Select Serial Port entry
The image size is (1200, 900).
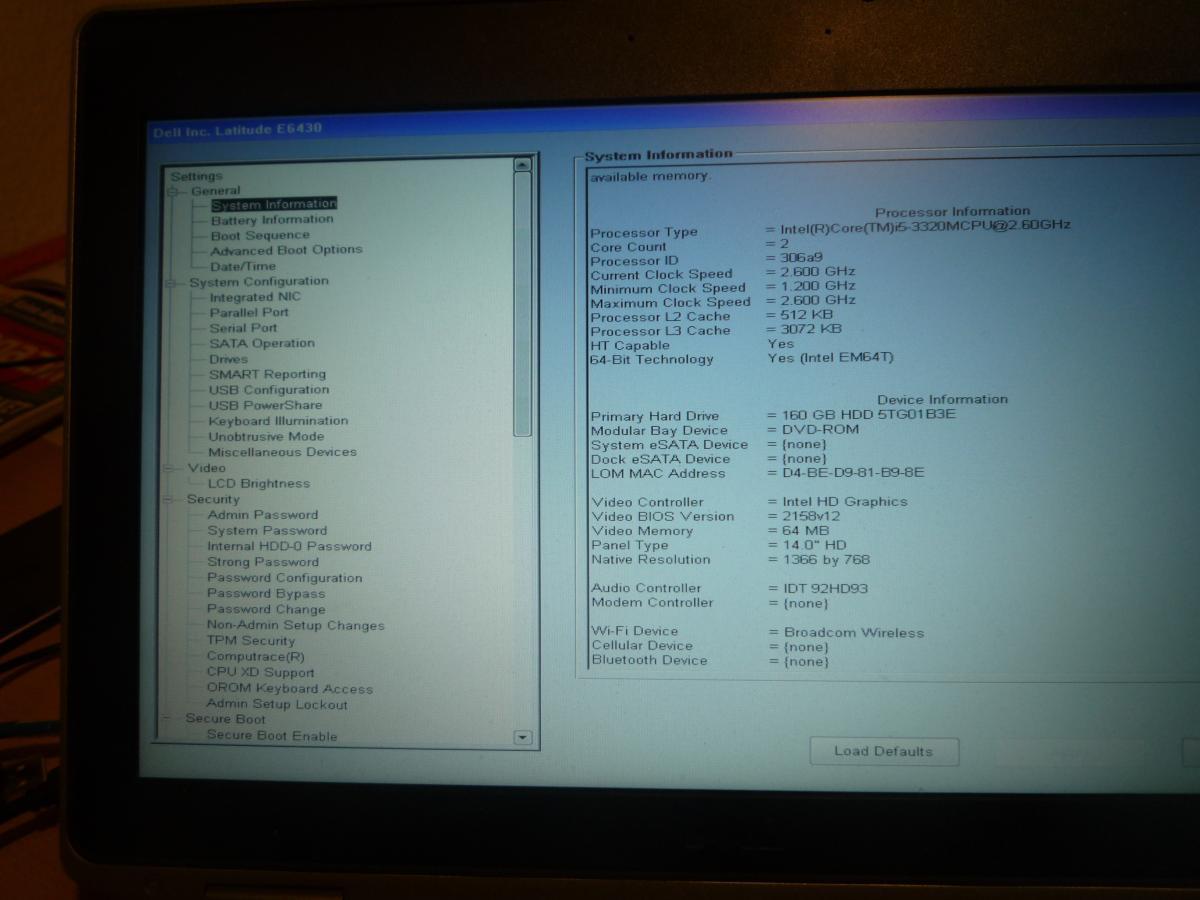[243, 328]
